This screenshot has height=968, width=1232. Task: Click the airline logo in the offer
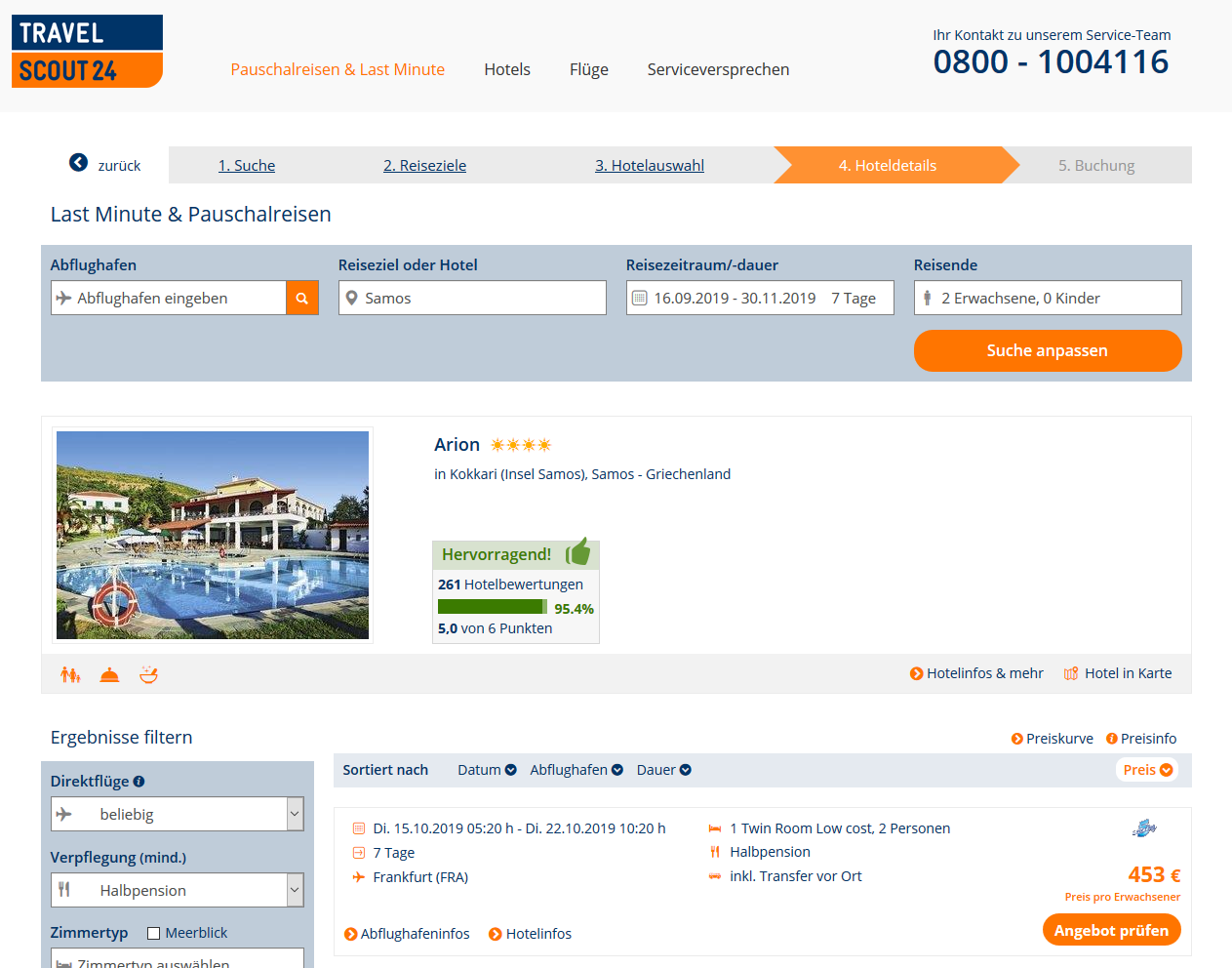tap(1144, 828)
